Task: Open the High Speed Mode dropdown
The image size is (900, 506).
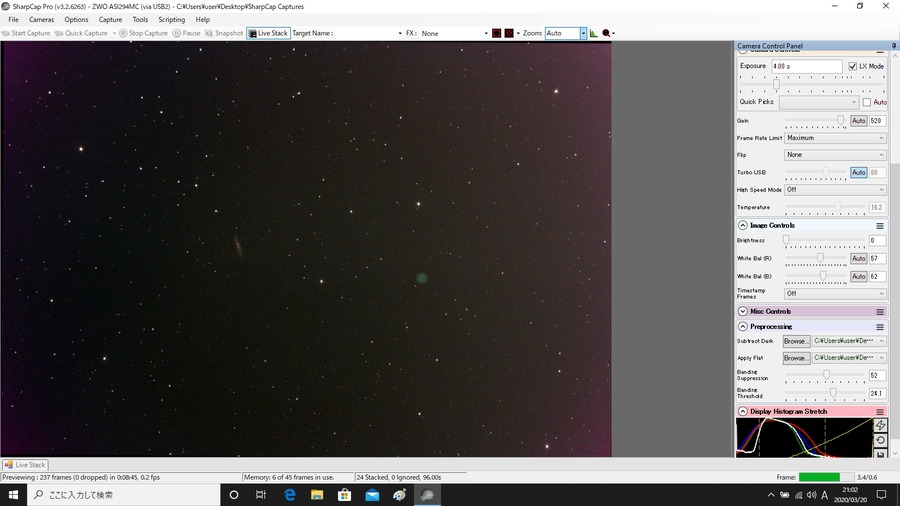Action: coord(835,189)
